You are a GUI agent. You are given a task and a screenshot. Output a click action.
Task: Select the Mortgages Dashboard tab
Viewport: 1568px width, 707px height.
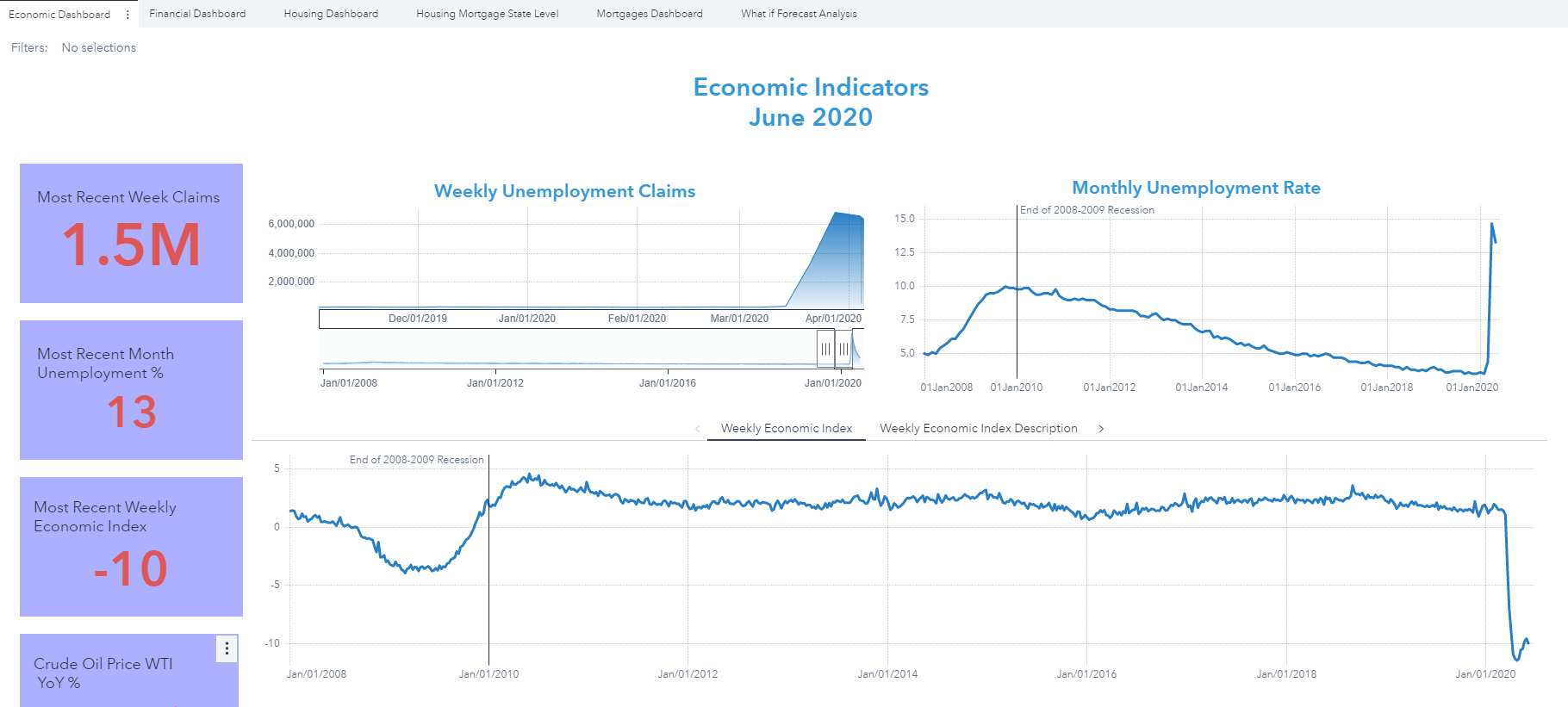click(649, 14)
